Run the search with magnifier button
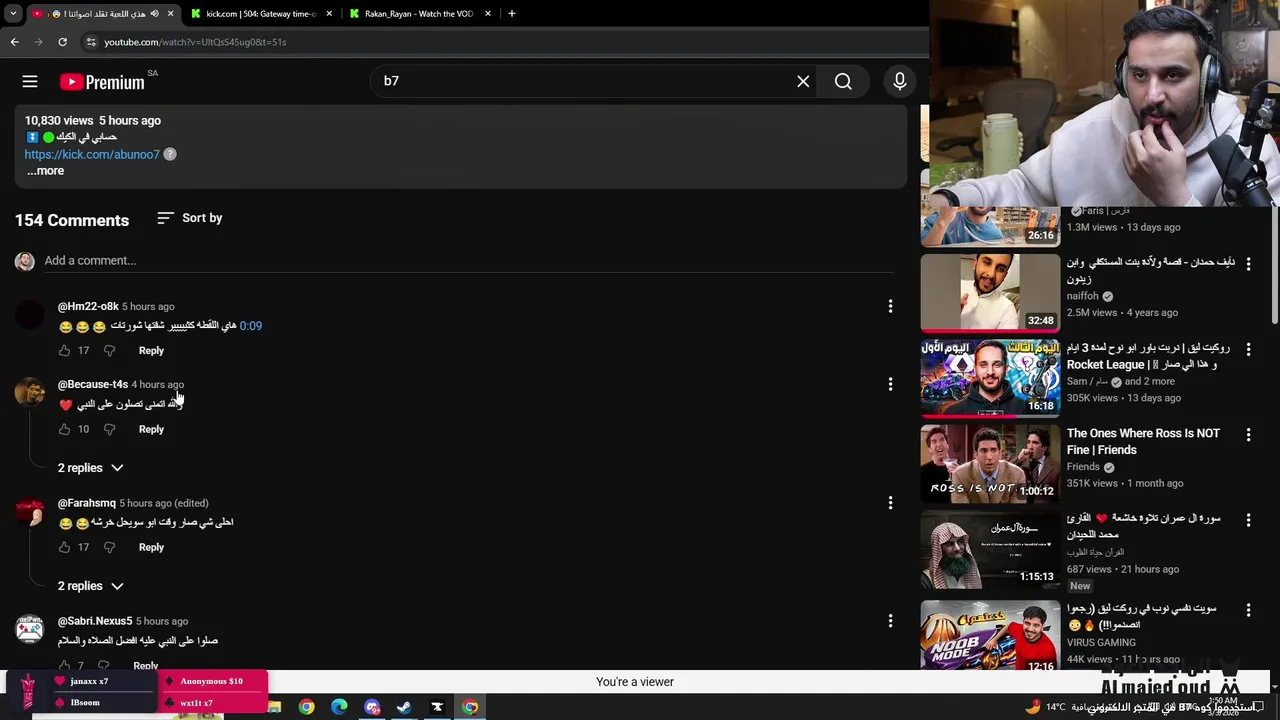This screenshot has height=720, width=1280. point(843,82)
